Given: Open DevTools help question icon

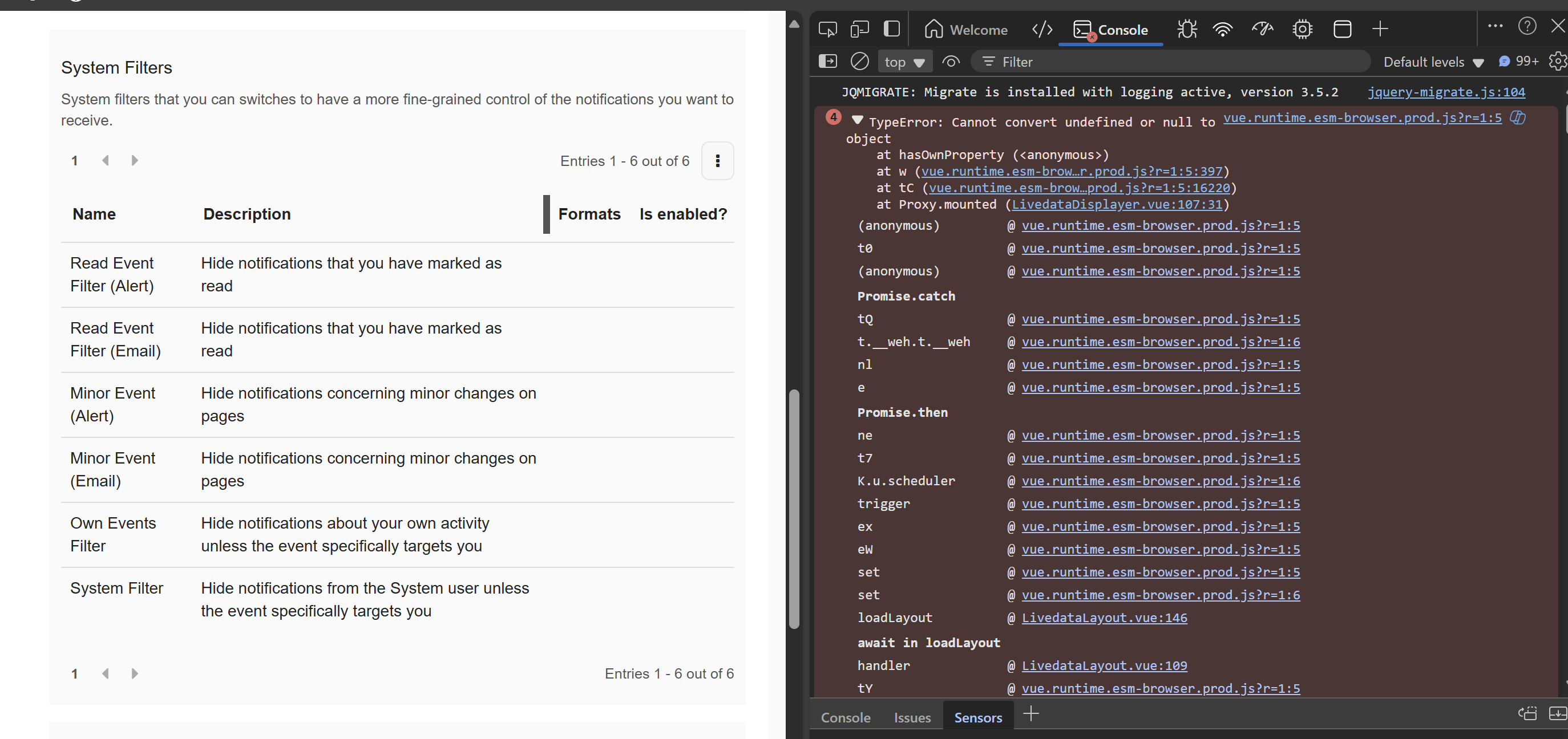Looking at the screenshot, I should point(1526,26).
